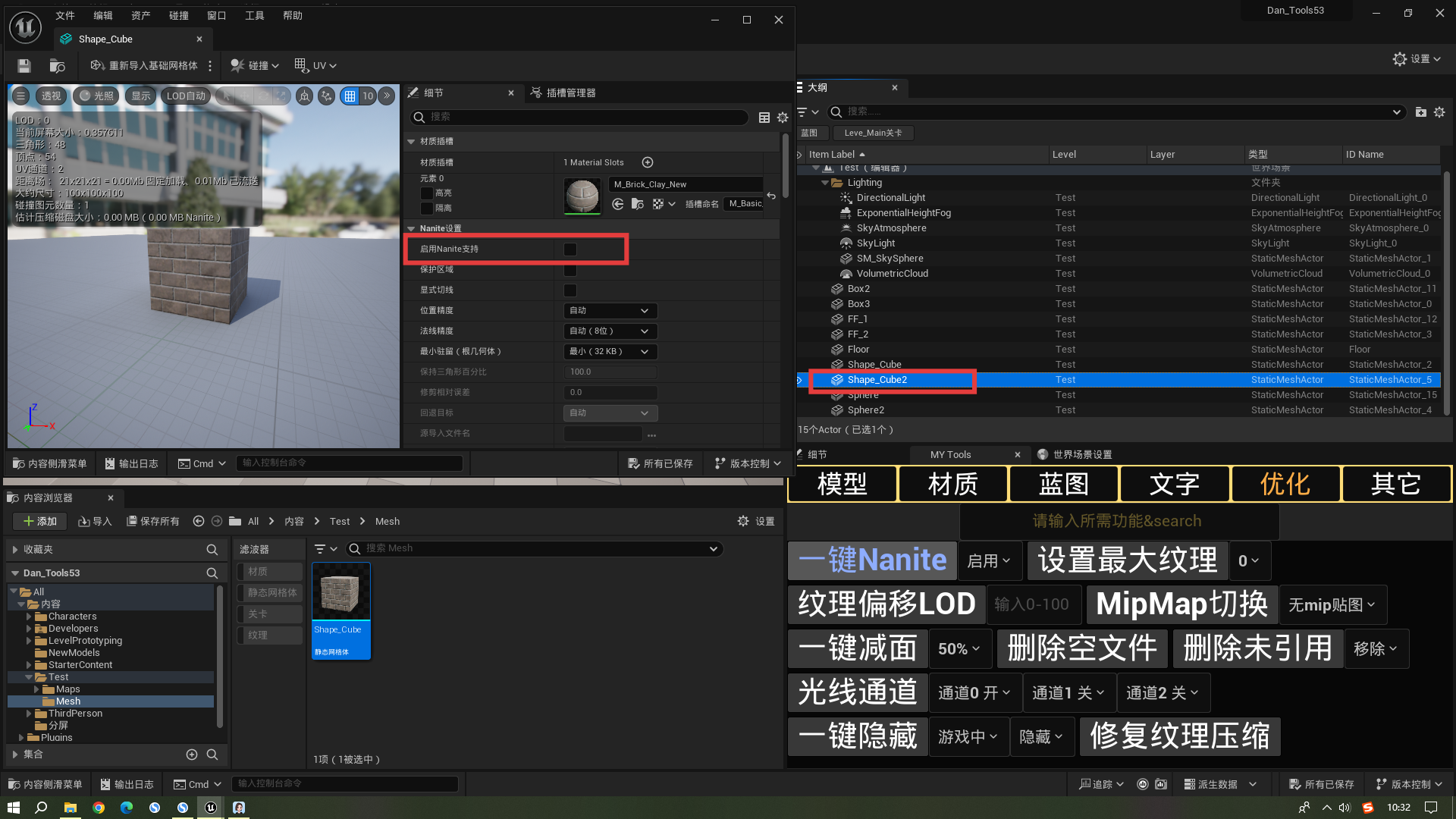
Task: Open the UV toolbar dropdown
Action: [315, 66]
